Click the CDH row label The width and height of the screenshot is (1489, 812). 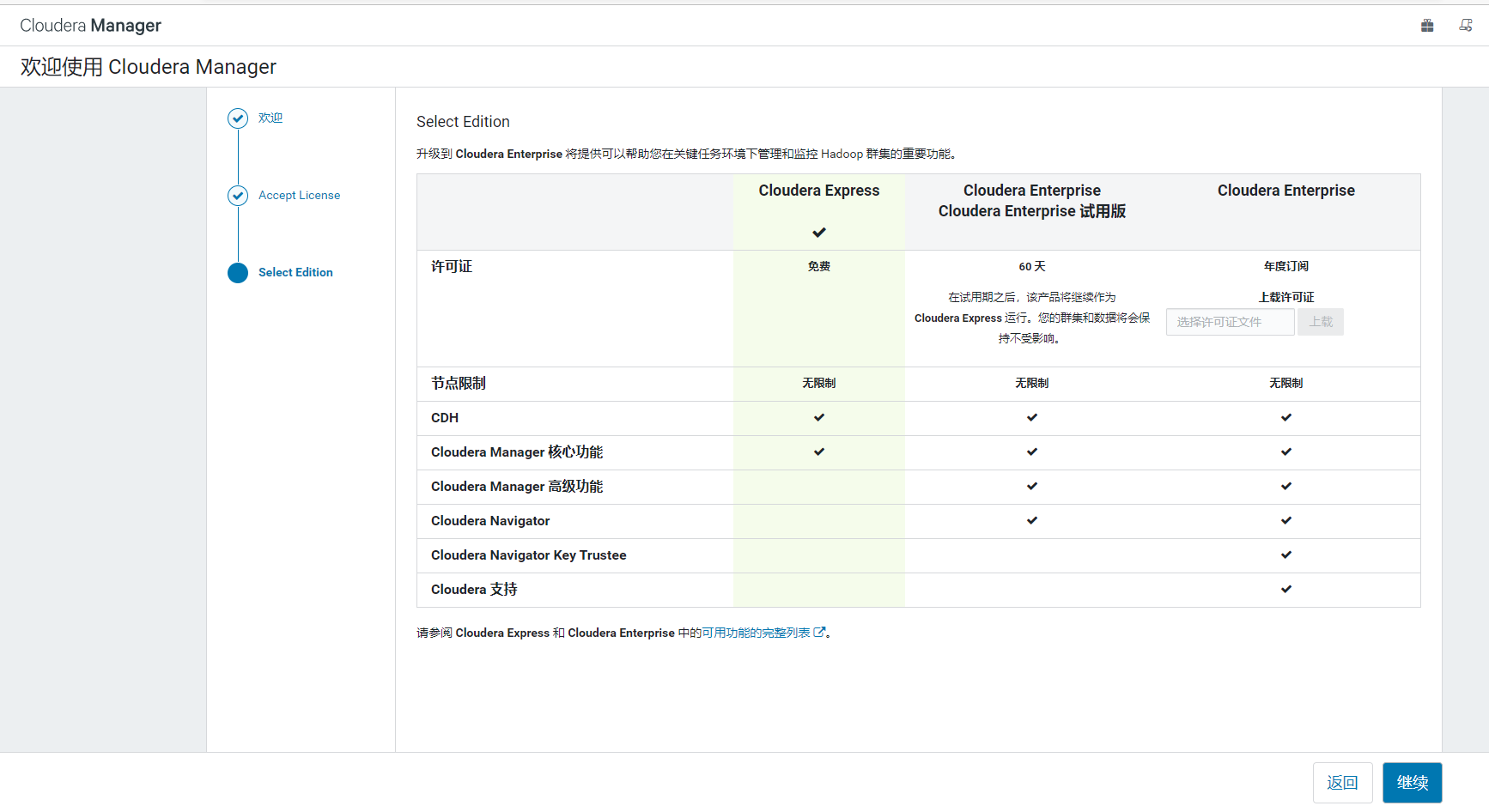(445, 418)
